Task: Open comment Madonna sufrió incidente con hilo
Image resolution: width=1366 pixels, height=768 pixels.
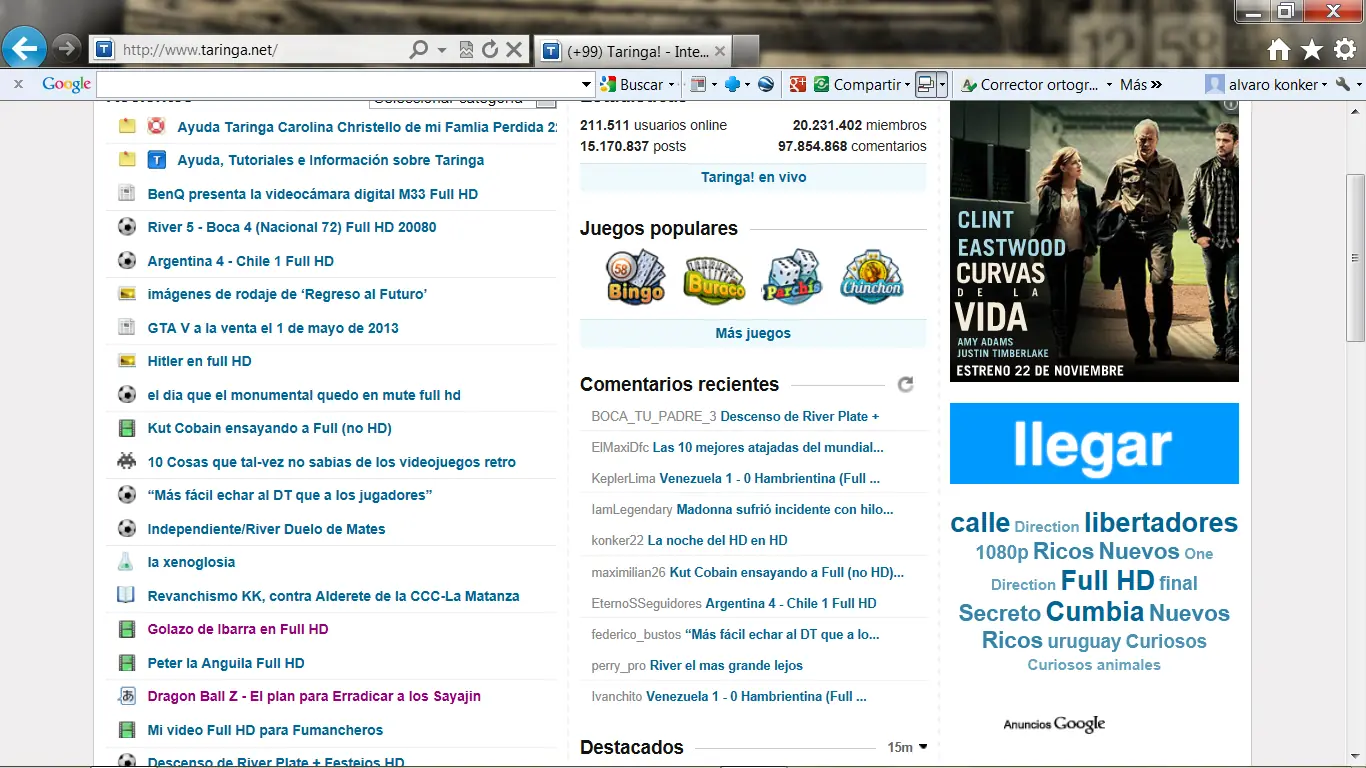Action: click(x=785, y=509)
